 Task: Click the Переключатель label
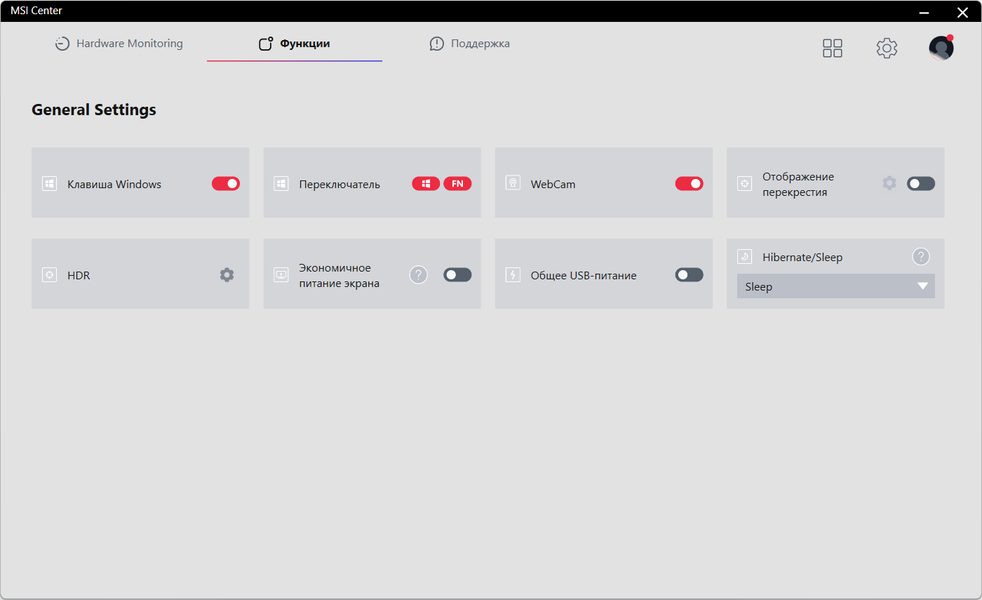pyautogui.click(x=339, y=184)
